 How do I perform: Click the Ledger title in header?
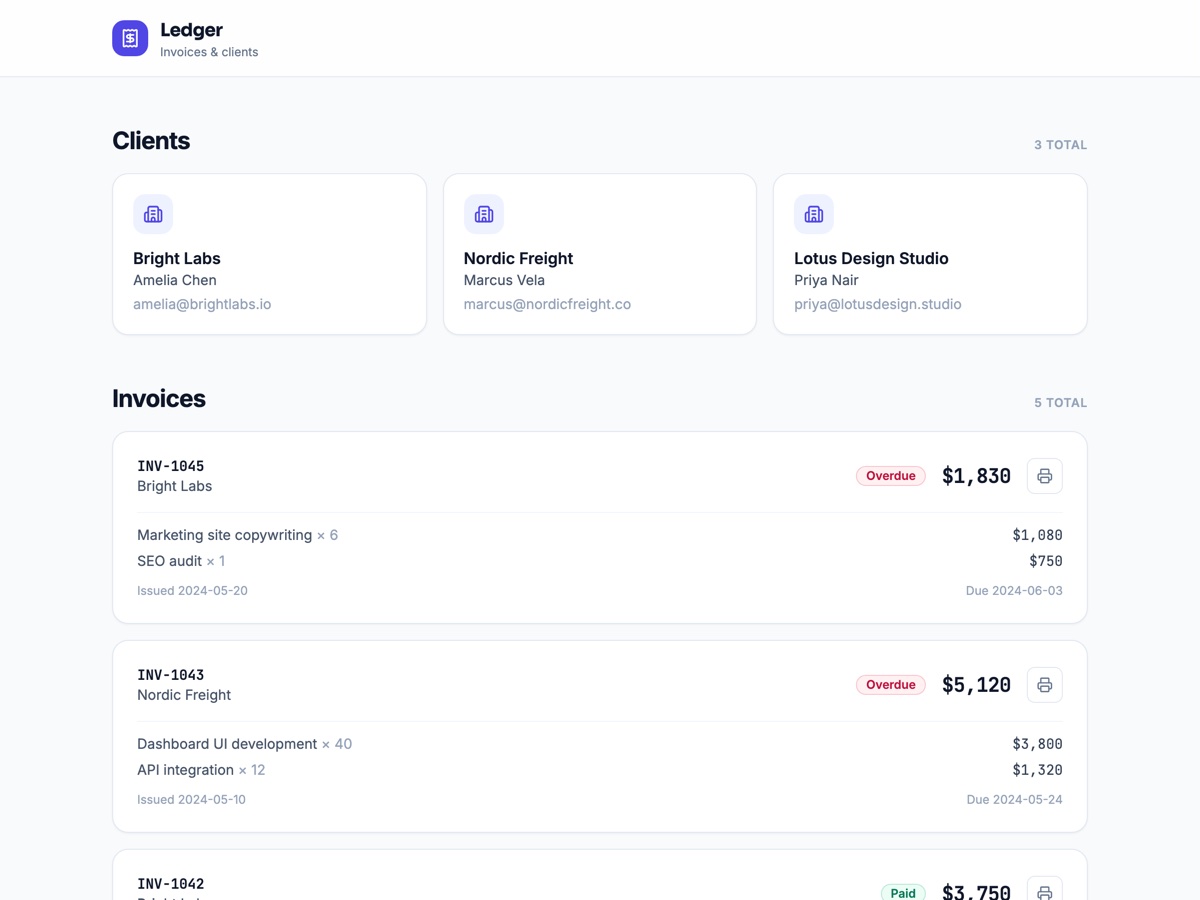tap(191, 30)
